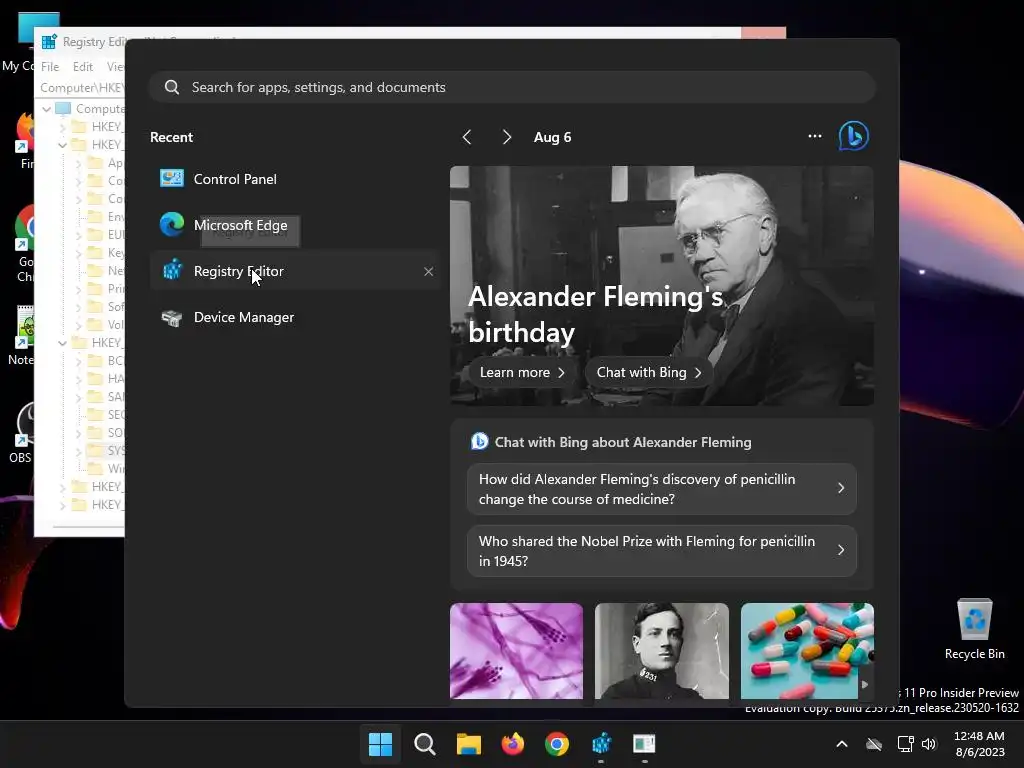Screen dimensions: 1024x768
Task: Select the Computer item in the registry tree
Action: coord(98,108)
